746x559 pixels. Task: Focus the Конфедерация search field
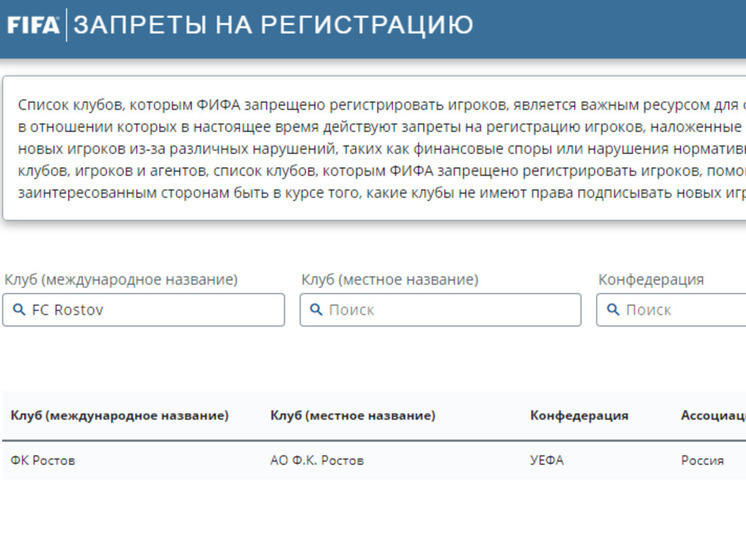pyautogui.click(x=671, y=310)
